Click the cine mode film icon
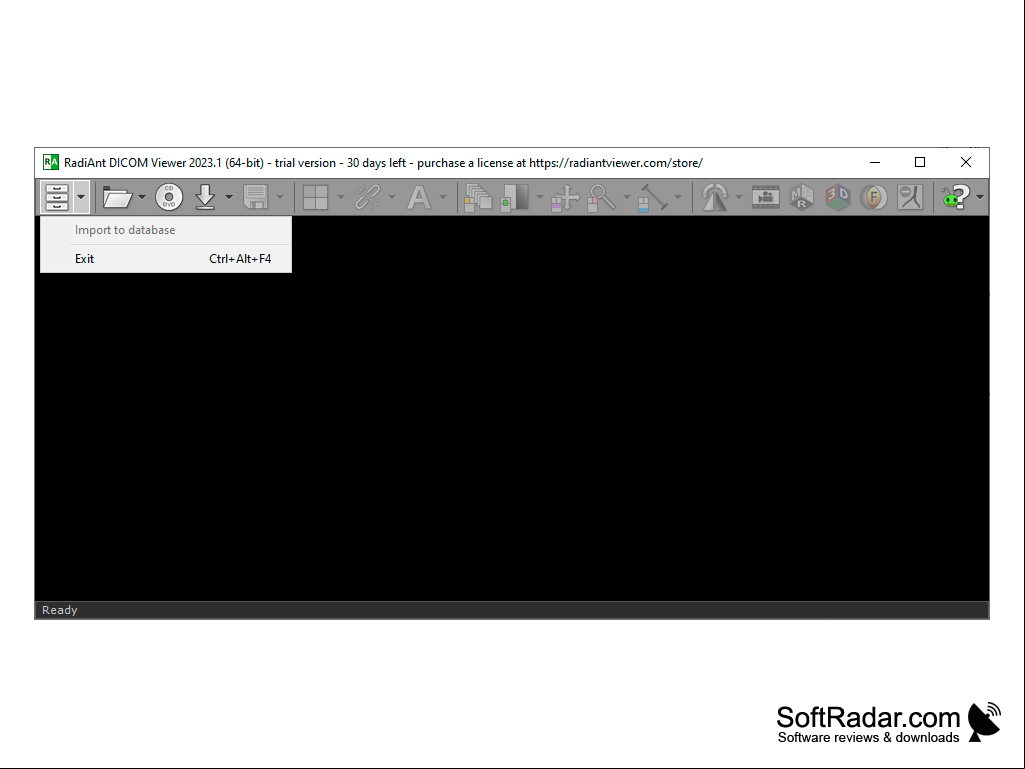The image size is (1025, 769). coord(765,197)
